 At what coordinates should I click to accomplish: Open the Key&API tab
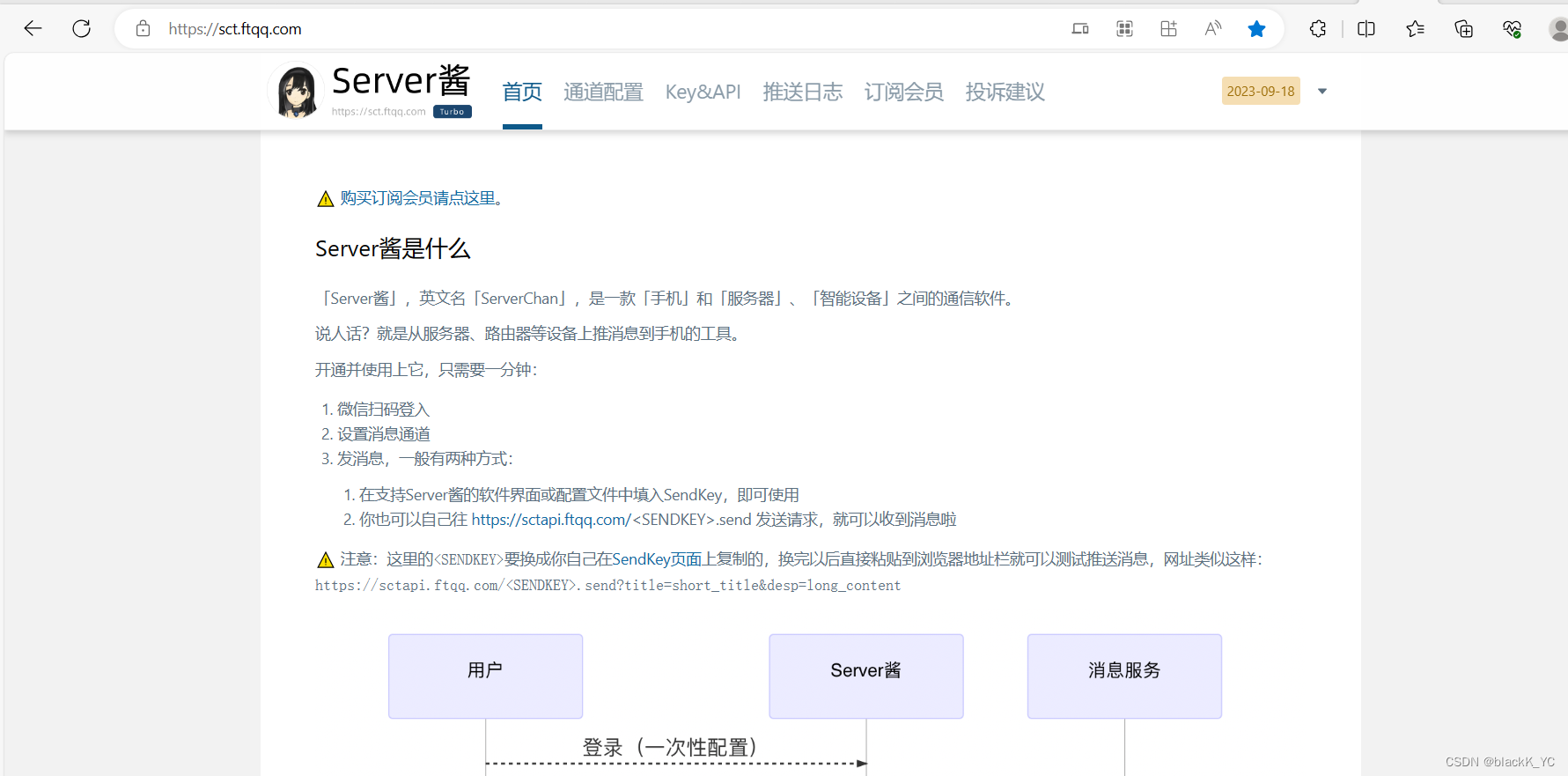[x=703, y=92]
